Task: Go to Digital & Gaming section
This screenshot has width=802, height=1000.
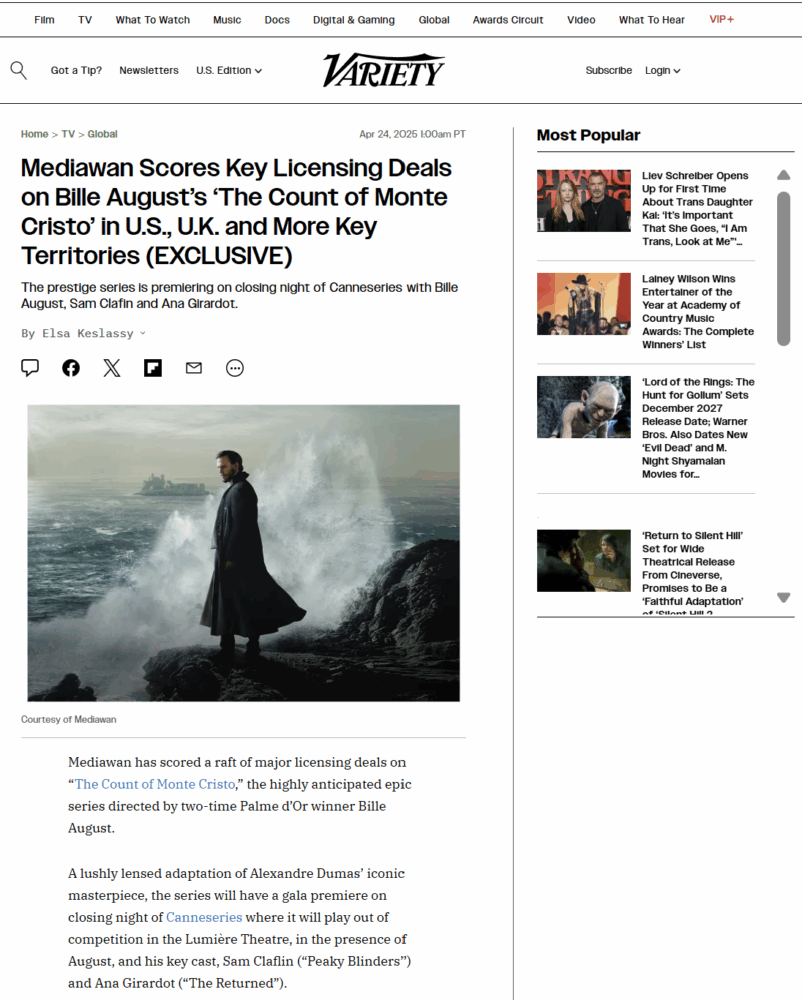Action: pyautogui.click(x=354, y=20)
